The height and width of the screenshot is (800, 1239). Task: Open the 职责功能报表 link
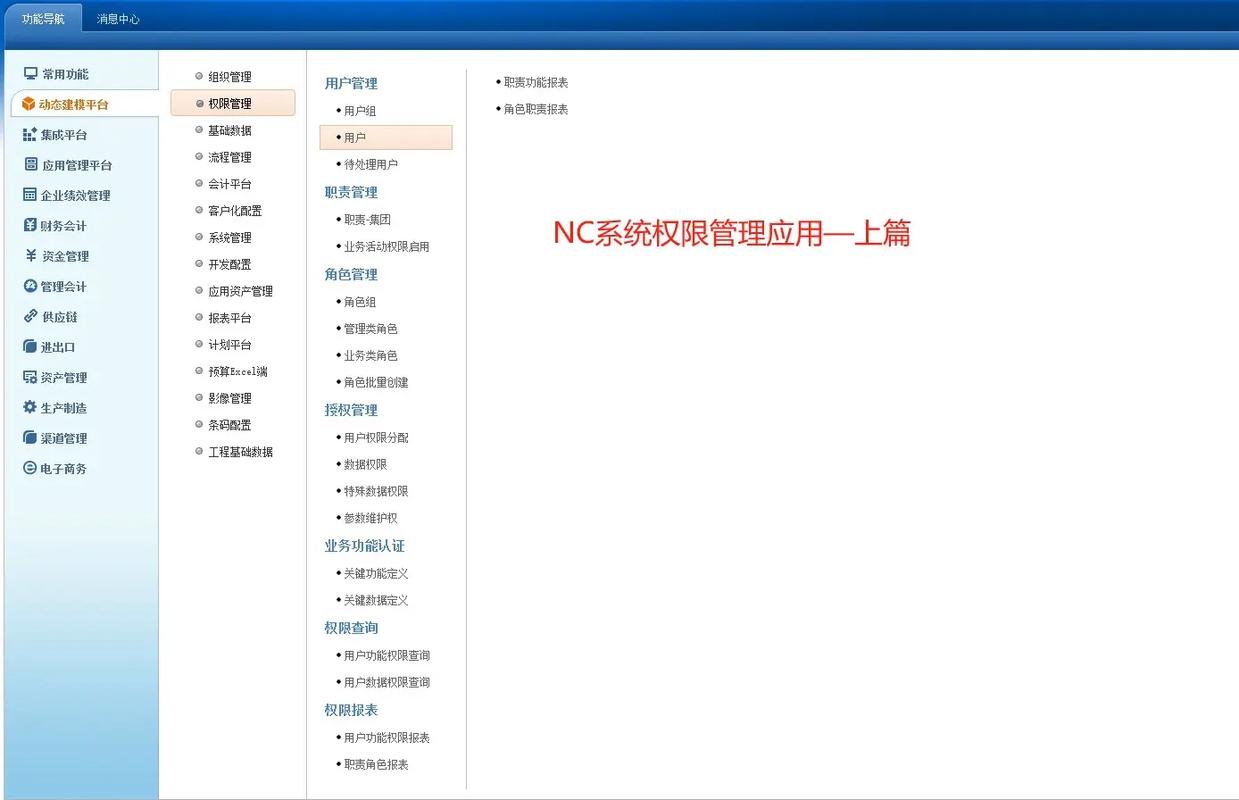pos(536,82)
